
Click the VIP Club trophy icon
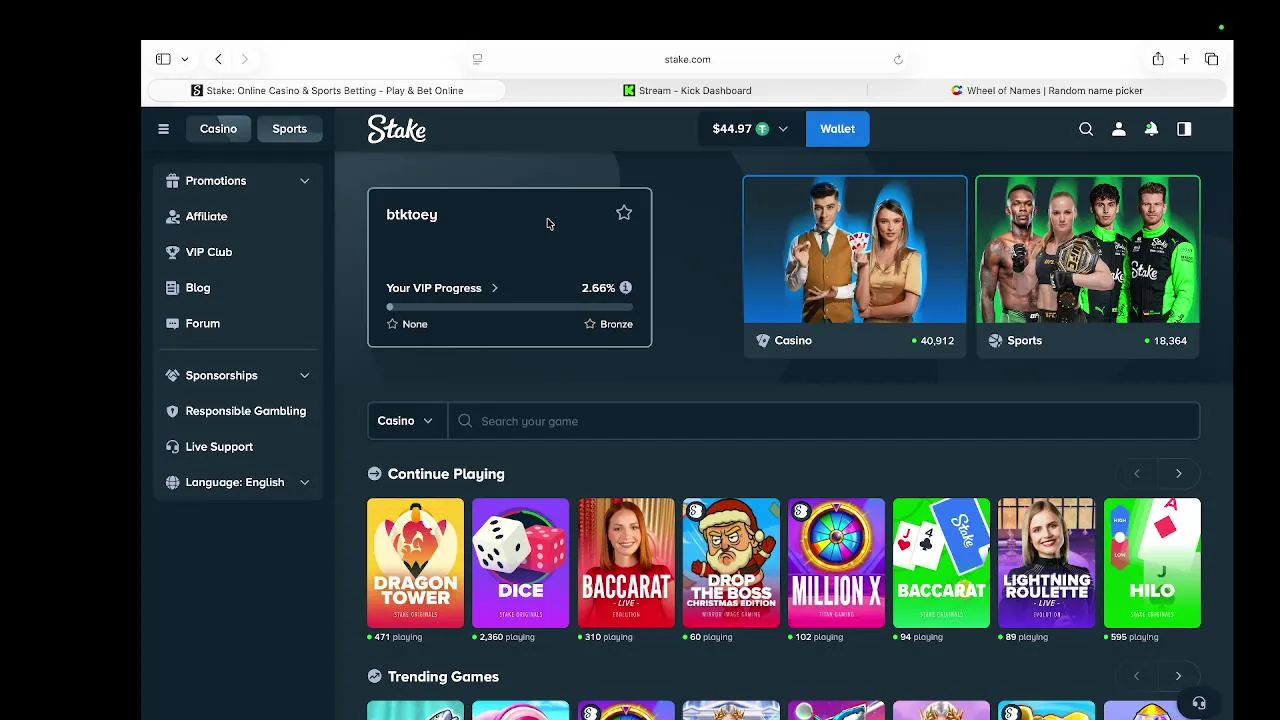tap(172, 252)
